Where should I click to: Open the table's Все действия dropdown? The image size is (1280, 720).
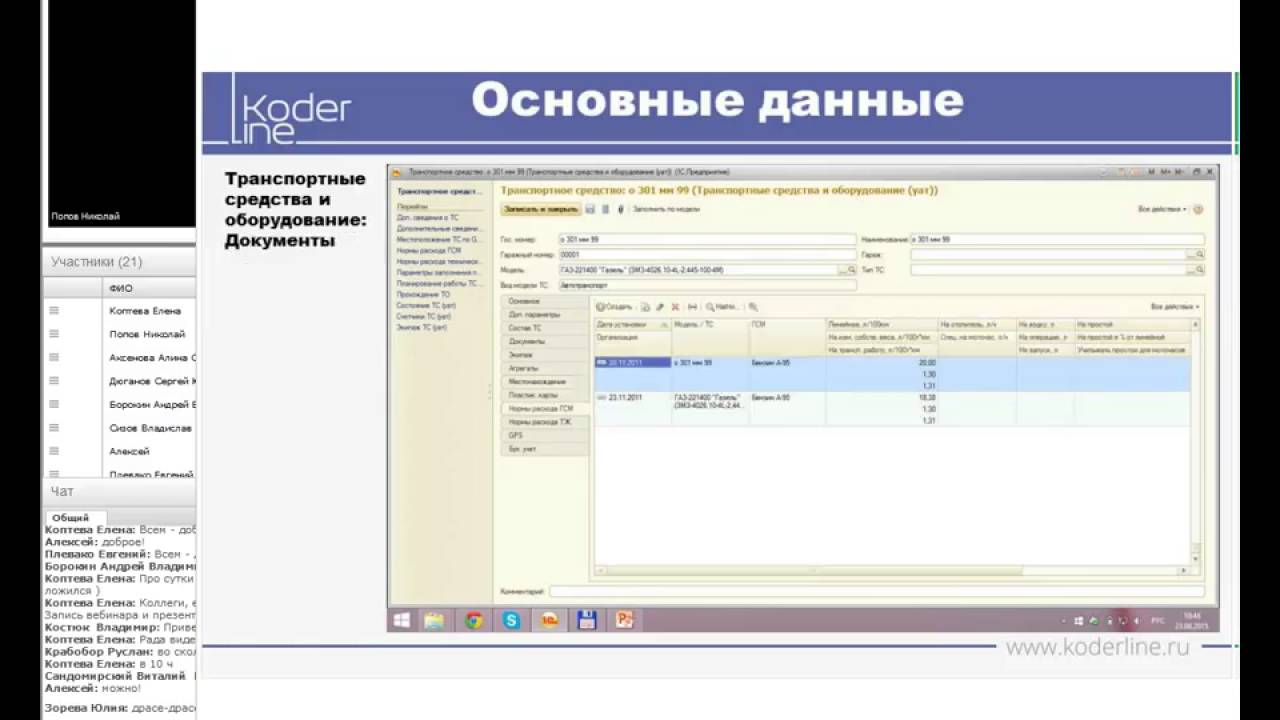(x=1175, y=307)
